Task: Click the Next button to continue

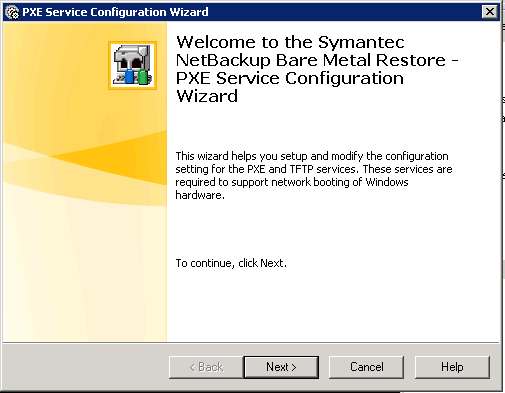Action: pyautogui.click(x=281, y=367)
